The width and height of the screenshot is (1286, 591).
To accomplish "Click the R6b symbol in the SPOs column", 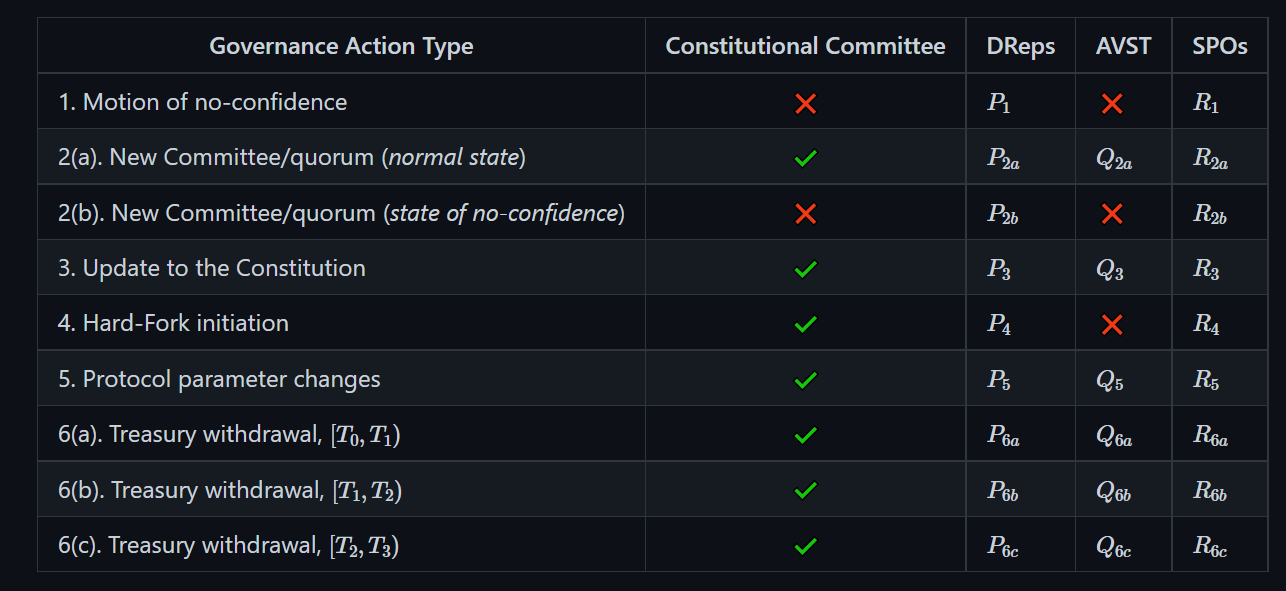I will click(1210, 491).
